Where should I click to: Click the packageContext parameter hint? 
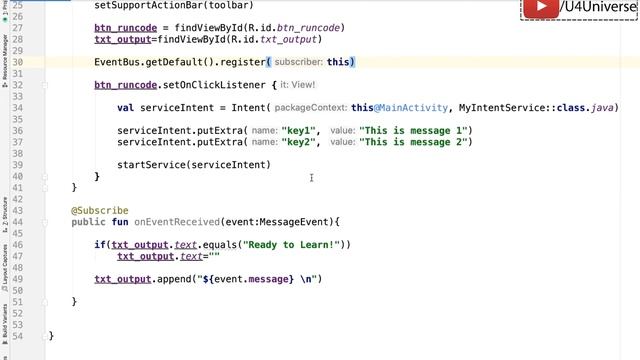311,108
